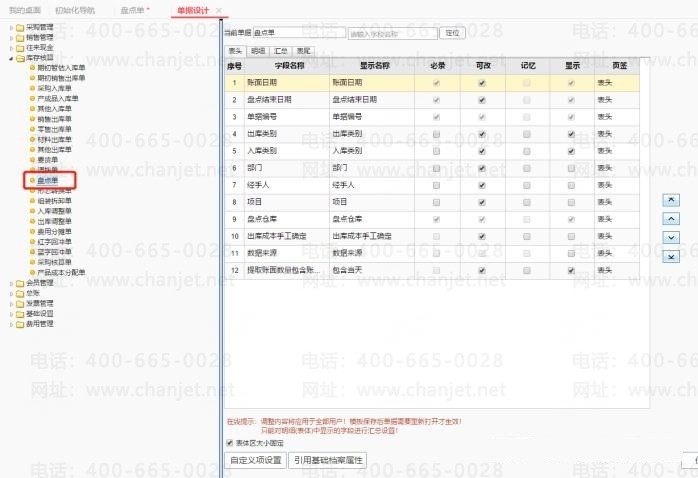Click the 采购管理 folder icon

point(20,28)
